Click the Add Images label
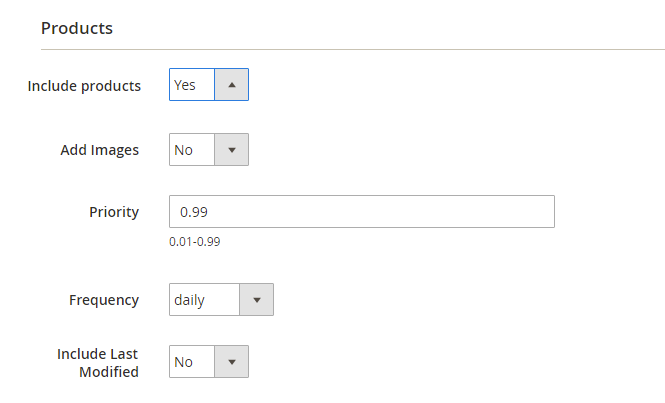The image size is (665, 403). pyautogui.click(x=100, y=150)
